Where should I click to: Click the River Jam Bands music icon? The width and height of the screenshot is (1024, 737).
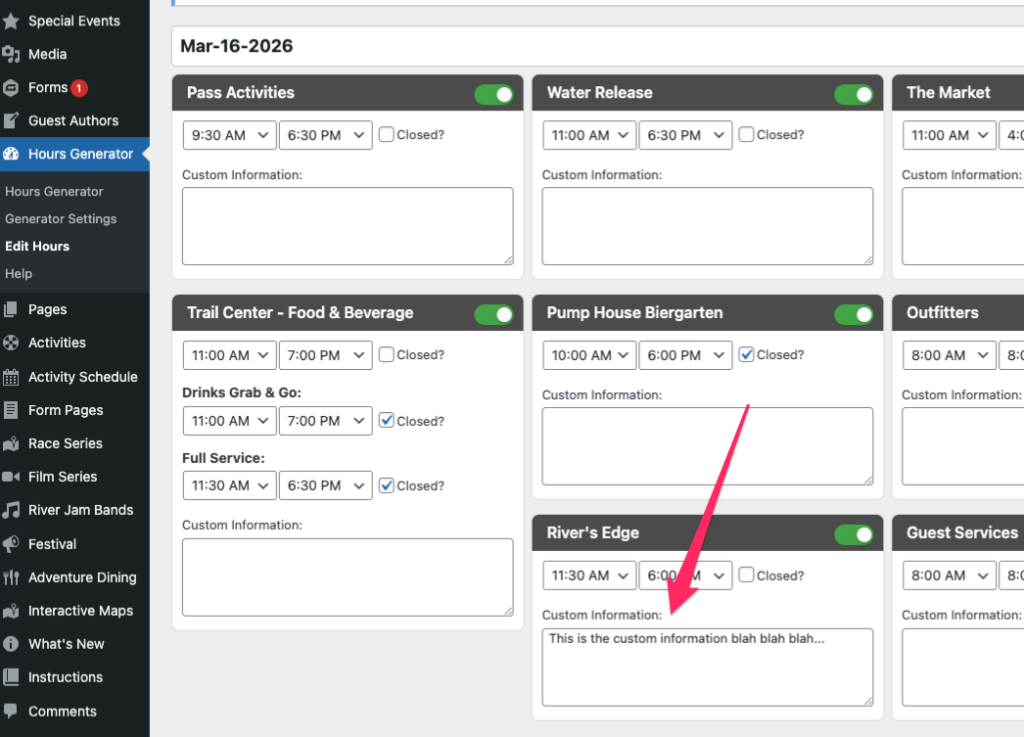point(11,510)
